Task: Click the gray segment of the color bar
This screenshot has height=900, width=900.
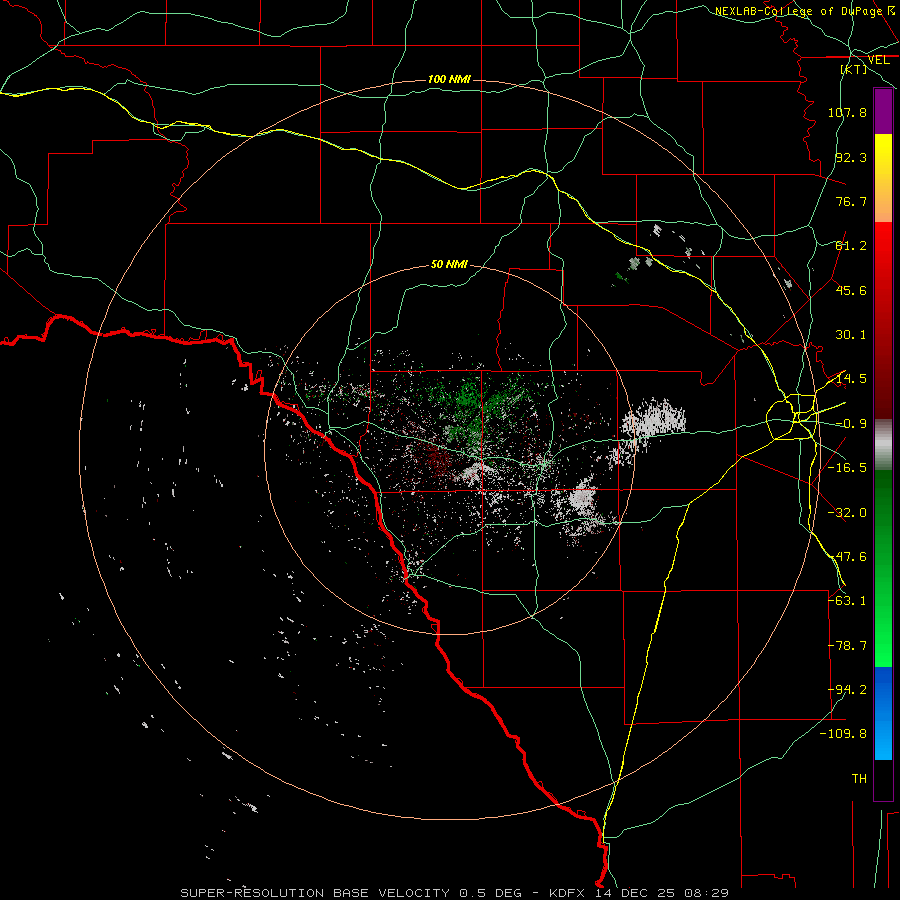Action: 883,445
